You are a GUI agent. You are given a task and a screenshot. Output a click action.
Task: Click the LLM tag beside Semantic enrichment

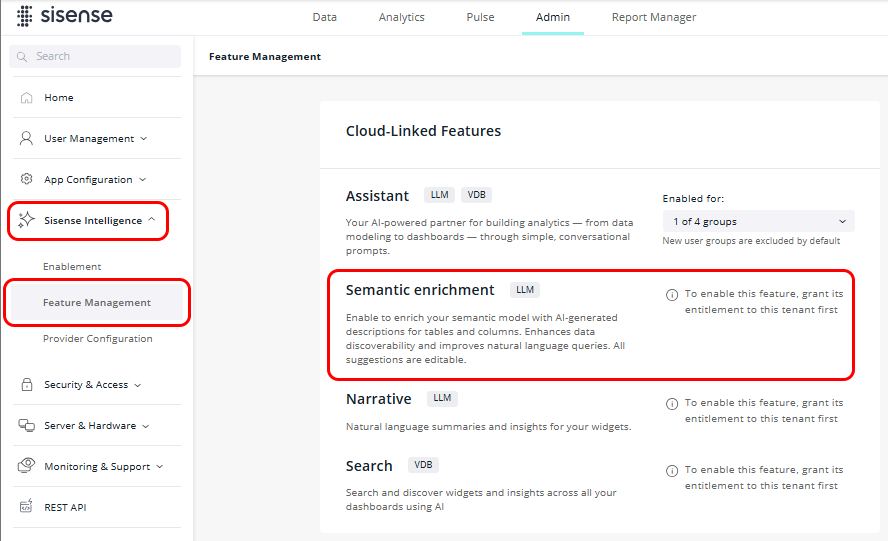click(x=525, y=290)
